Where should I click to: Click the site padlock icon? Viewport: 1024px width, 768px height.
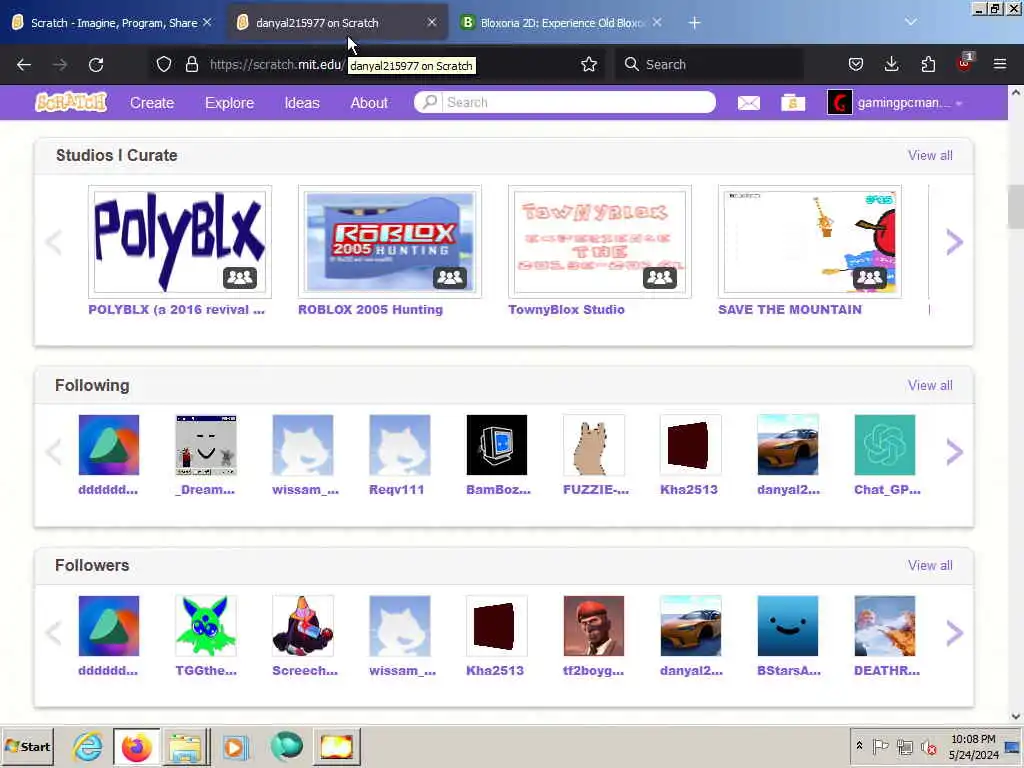(x=191, y=64)
